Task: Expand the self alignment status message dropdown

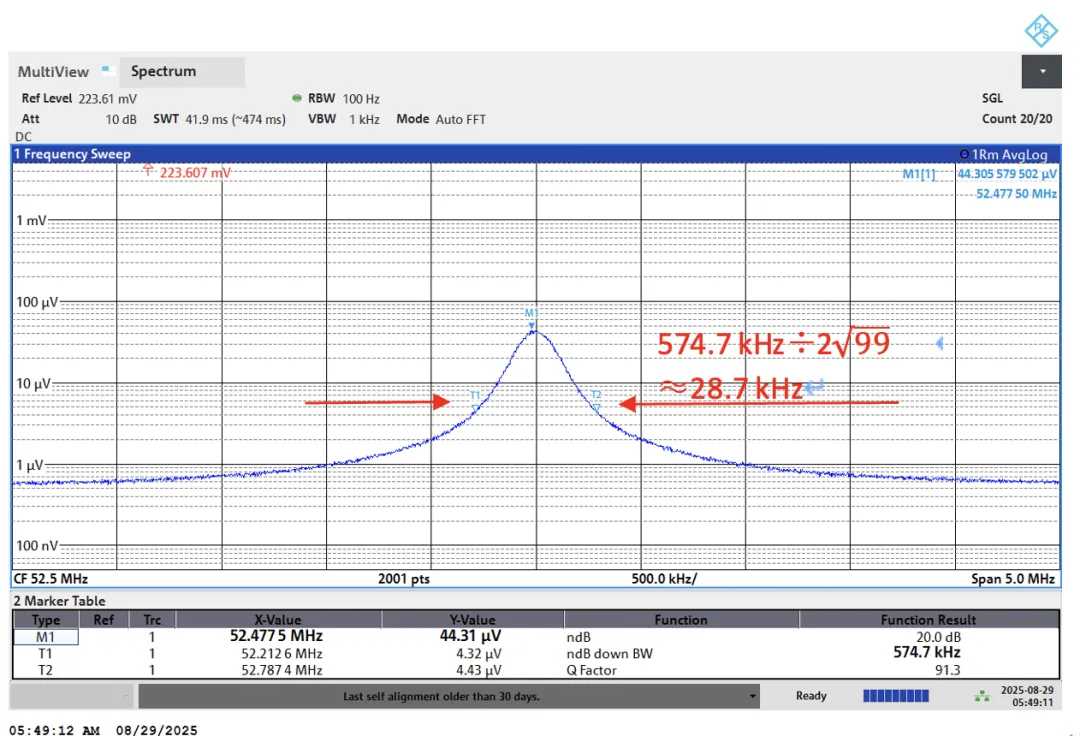Action: point(752,696)
